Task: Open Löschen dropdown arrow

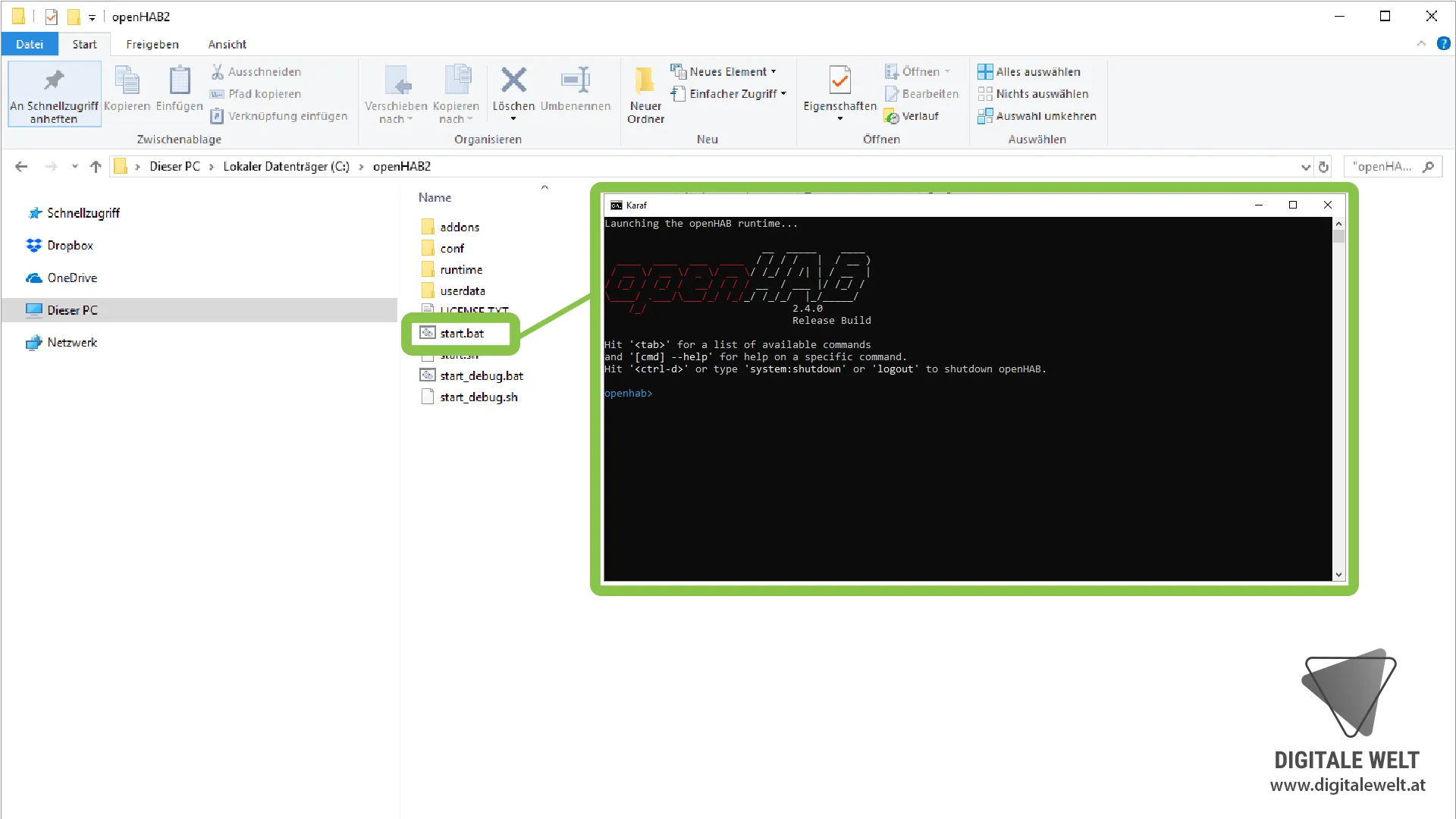Action: (x=513, y=119)
